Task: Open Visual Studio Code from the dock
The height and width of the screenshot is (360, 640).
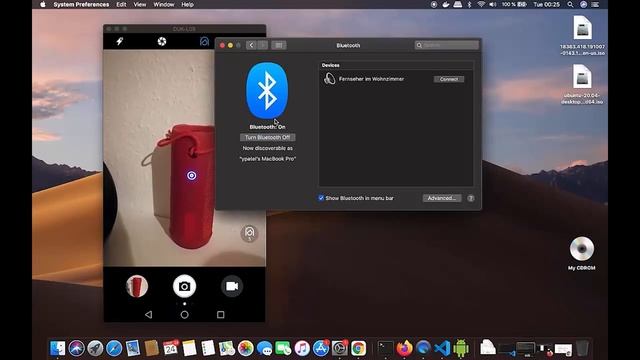Action: point(442,348)
